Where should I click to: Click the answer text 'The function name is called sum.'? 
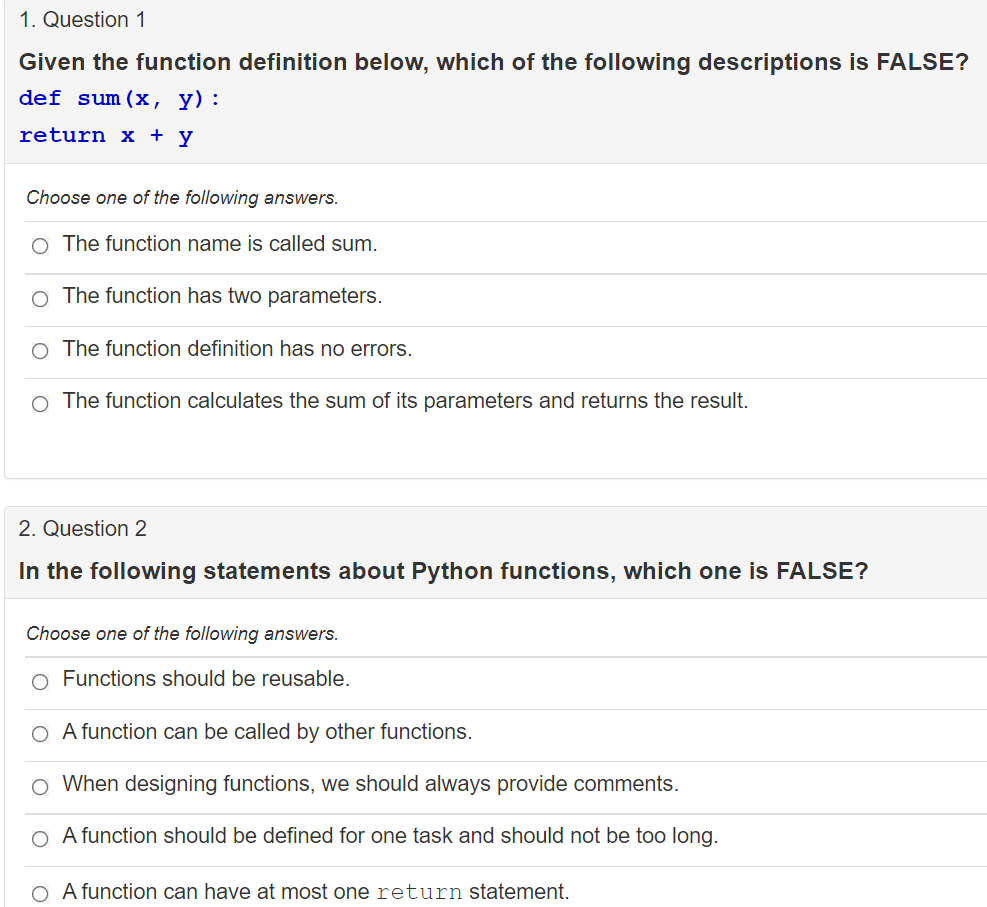220,244
